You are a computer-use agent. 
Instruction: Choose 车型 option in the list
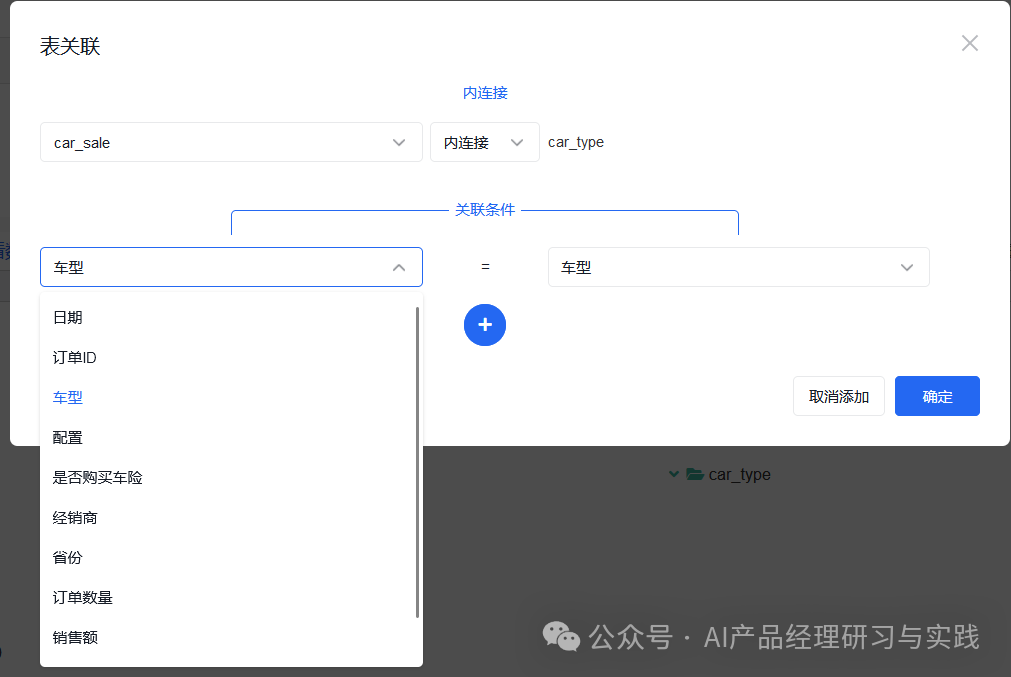pos(68,398)
